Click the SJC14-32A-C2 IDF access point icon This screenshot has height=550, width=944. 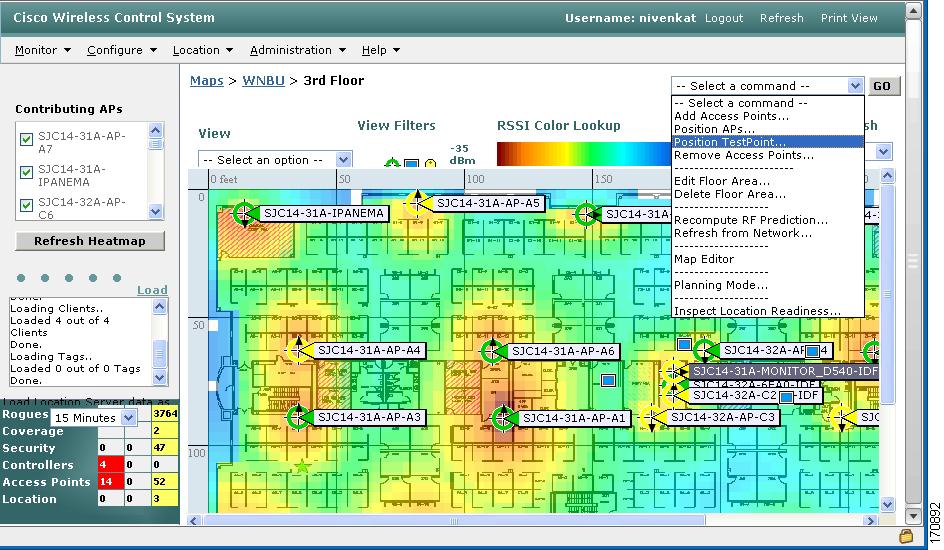click(674, 395)
